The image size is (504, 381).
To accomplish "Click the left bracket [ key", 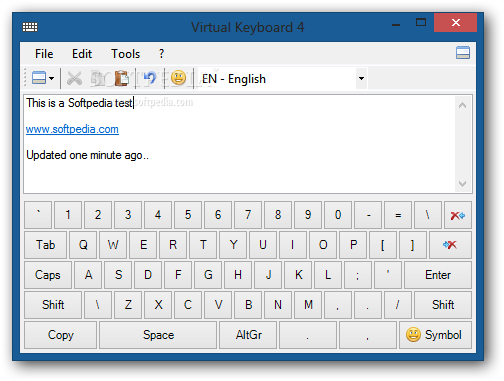I will (x=383, y=245).
